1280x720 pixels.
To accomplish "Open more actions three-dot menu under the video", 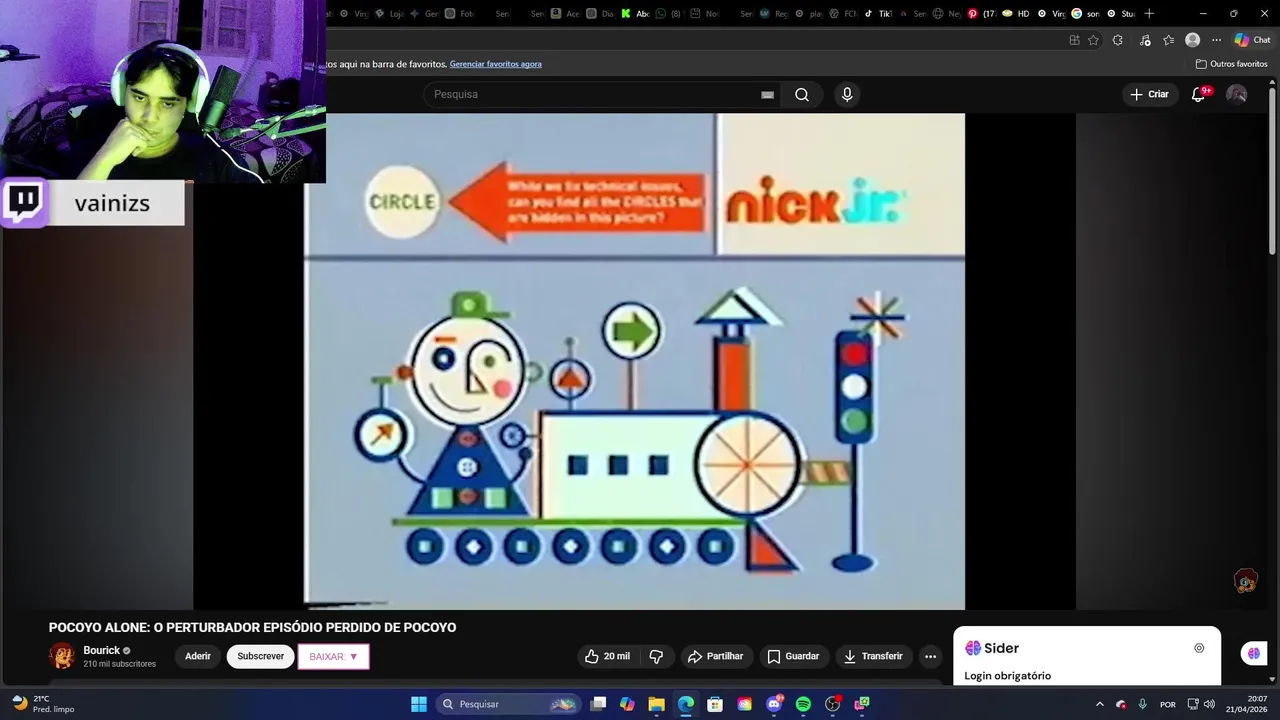I will [930, 656].
